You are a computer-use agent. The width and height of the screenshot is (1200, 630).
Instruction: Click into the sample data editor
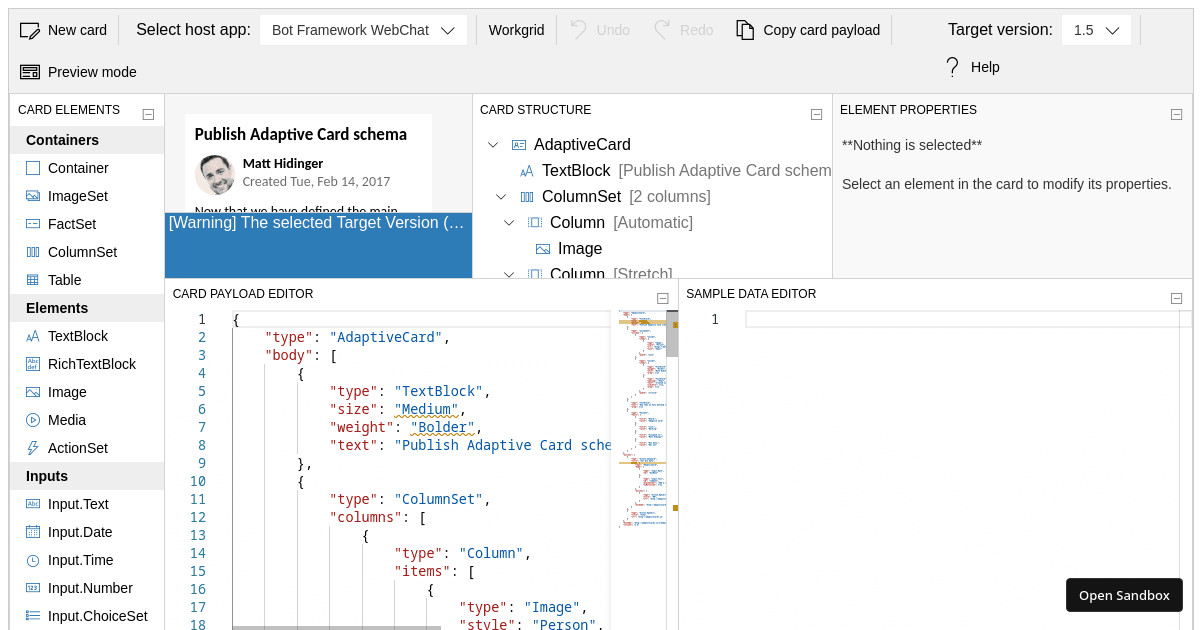click(962, 319)
